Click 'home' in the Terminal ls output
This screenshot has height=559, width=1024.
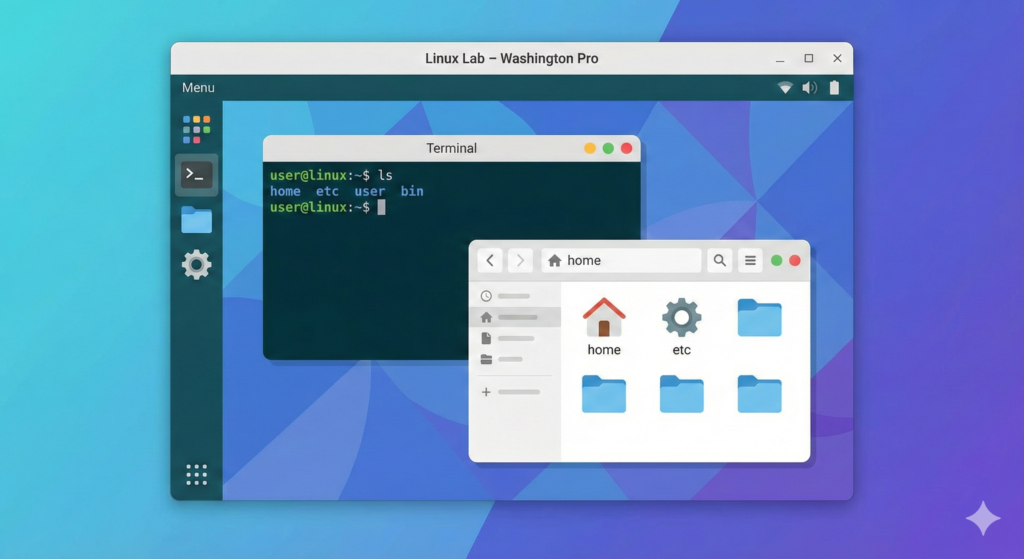click(x=285, y=191)
